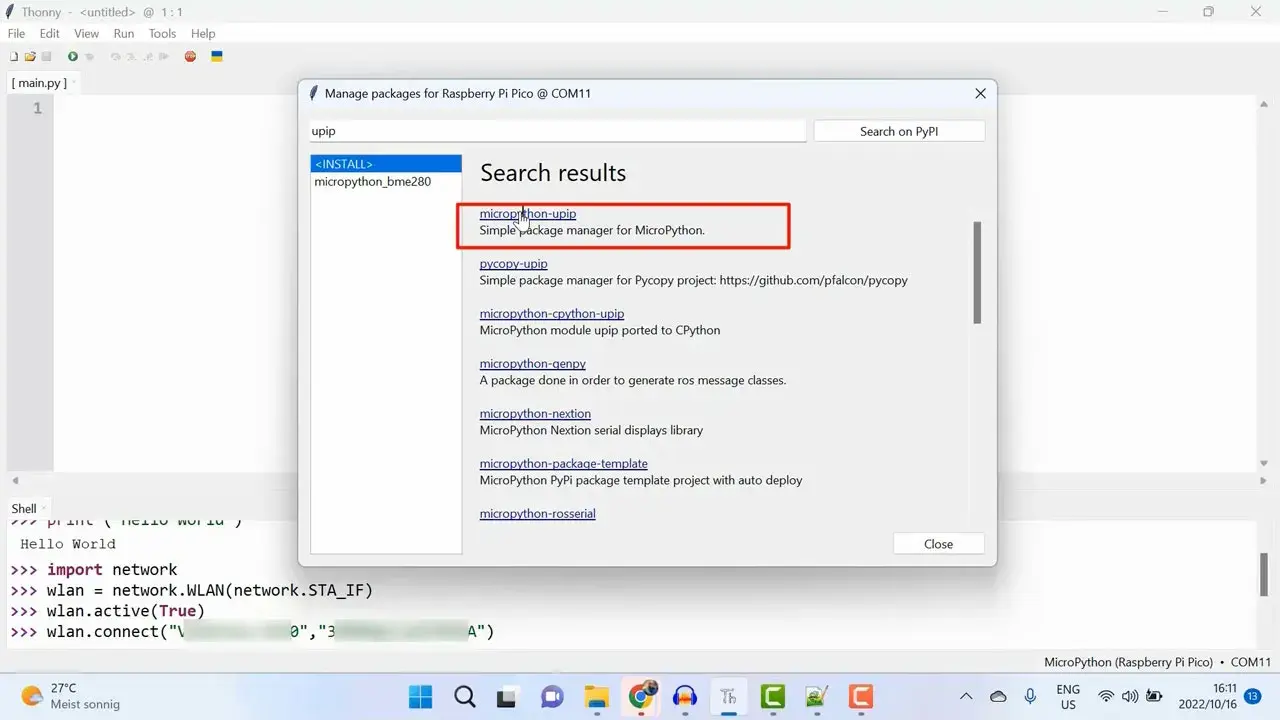The width and height of the screenshot is (1280, 720).
Task: Click the Step over debug icon
Action: click(x=116, y=57)
